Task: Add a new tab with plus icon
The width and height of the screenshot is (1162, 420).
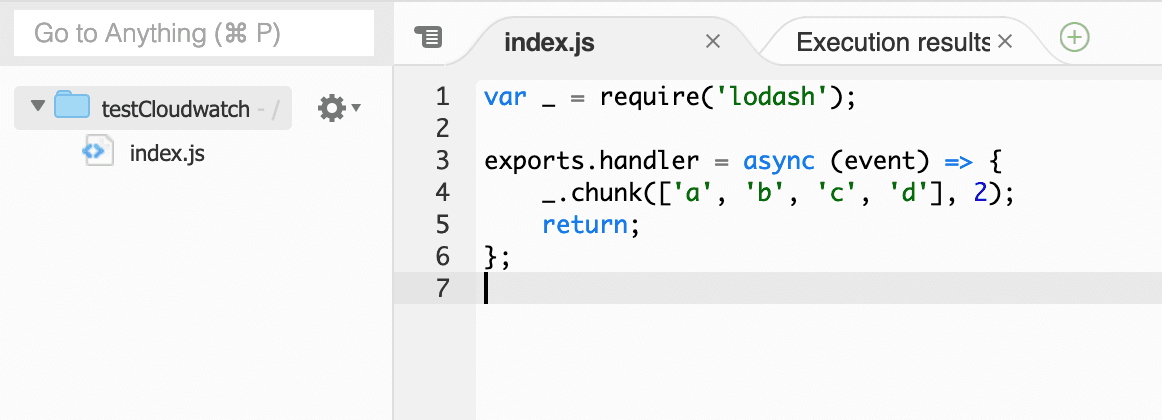Action: point(1074,37)
